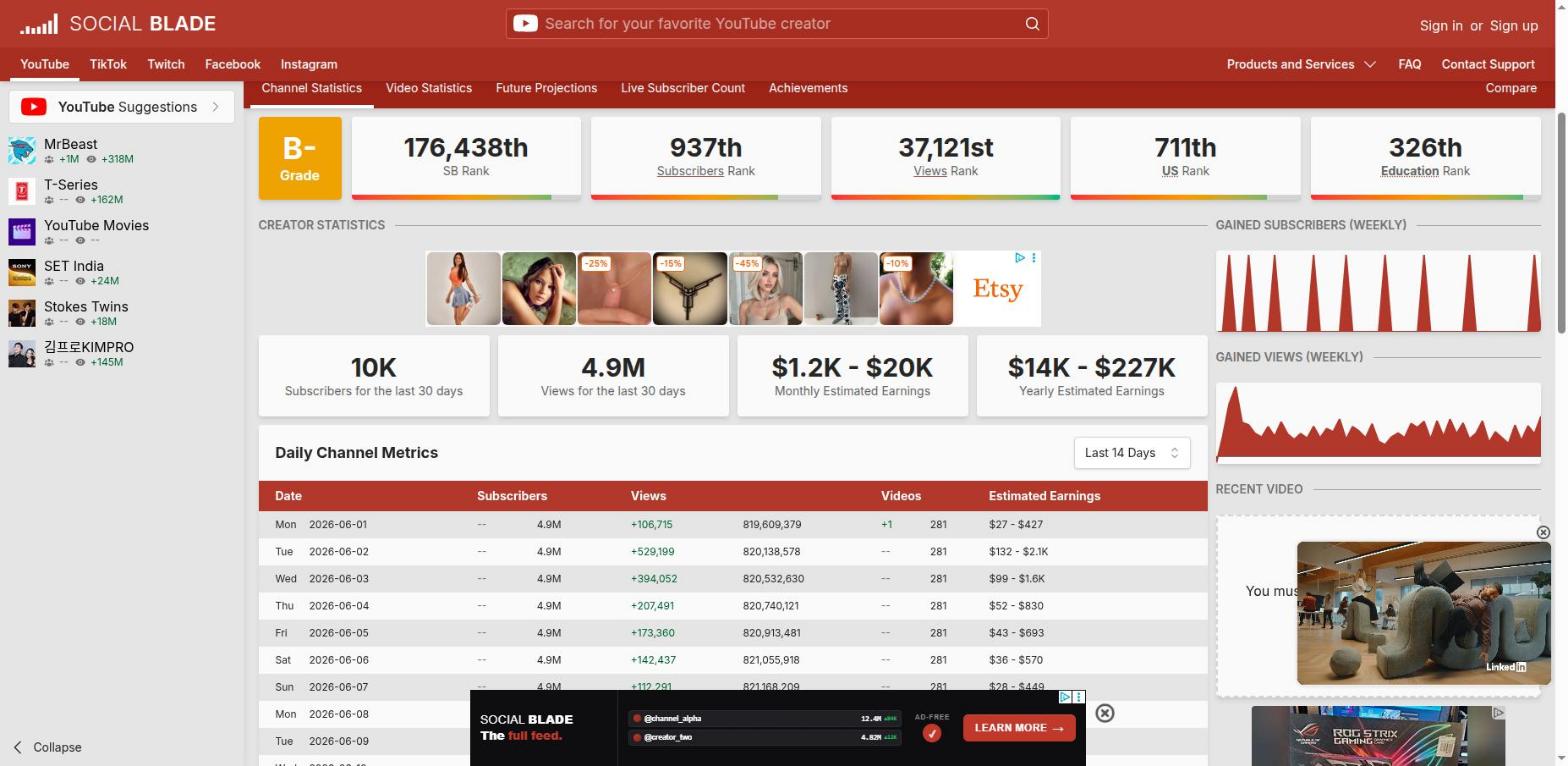The height and width of the screenshot is (766, 1568).
Task: Click the Gained Subscribers weekly chart
Action: [x=1378, y=291]
